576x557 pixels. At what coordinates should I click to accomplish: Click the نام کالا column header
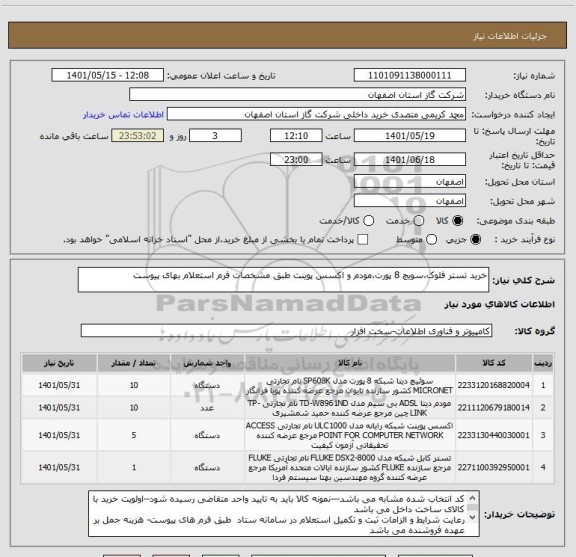(350, 363)
